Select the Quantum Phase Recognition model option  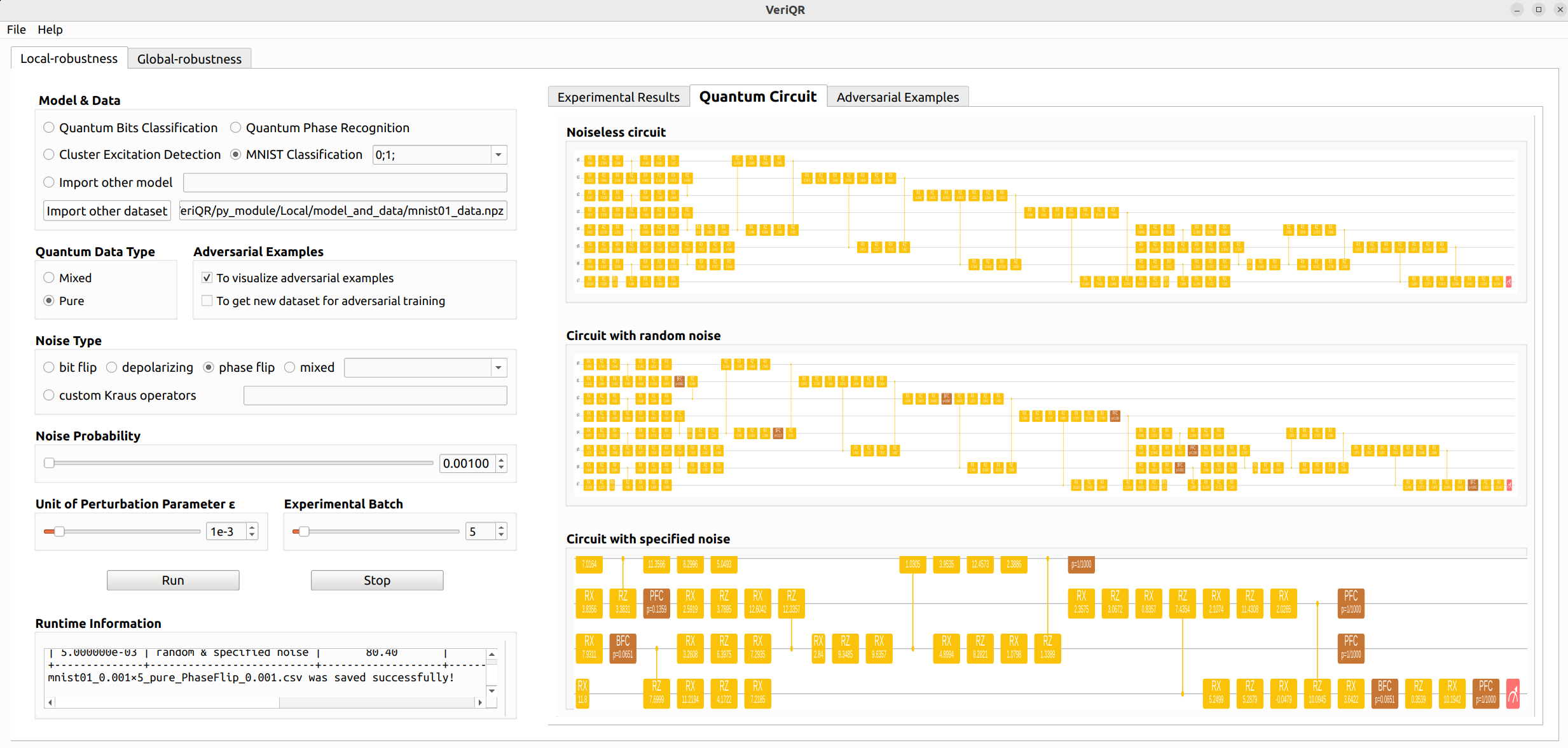click(x=236, y=128)
